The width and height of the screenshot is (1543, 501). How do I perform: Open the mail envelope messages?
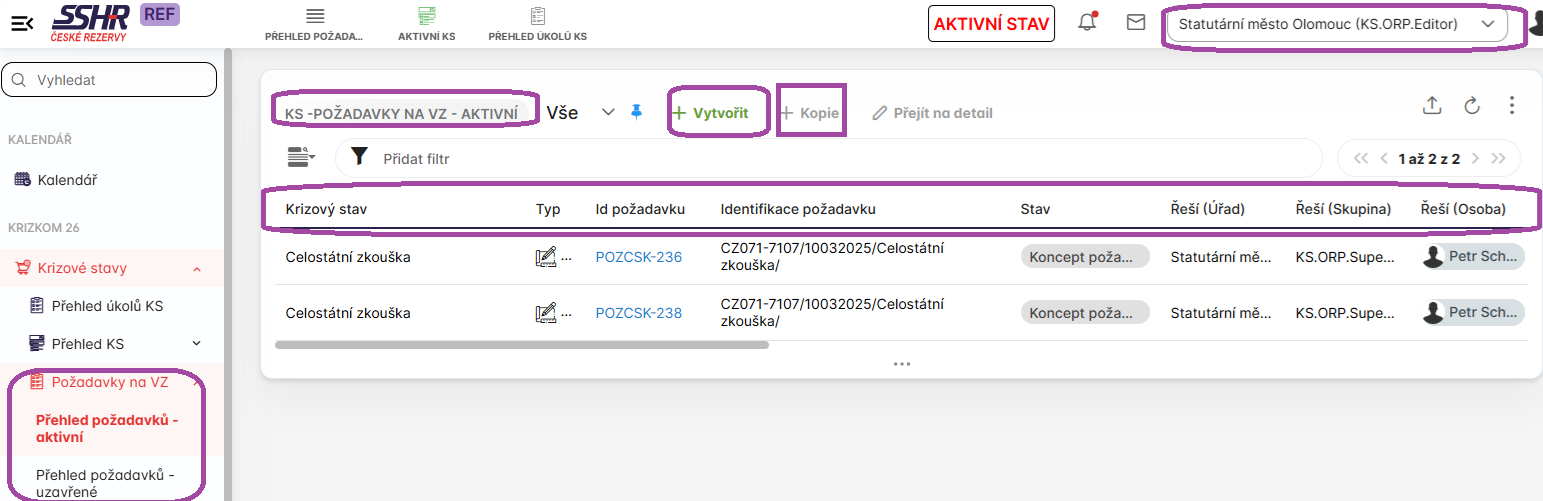tap(1136, 22)
